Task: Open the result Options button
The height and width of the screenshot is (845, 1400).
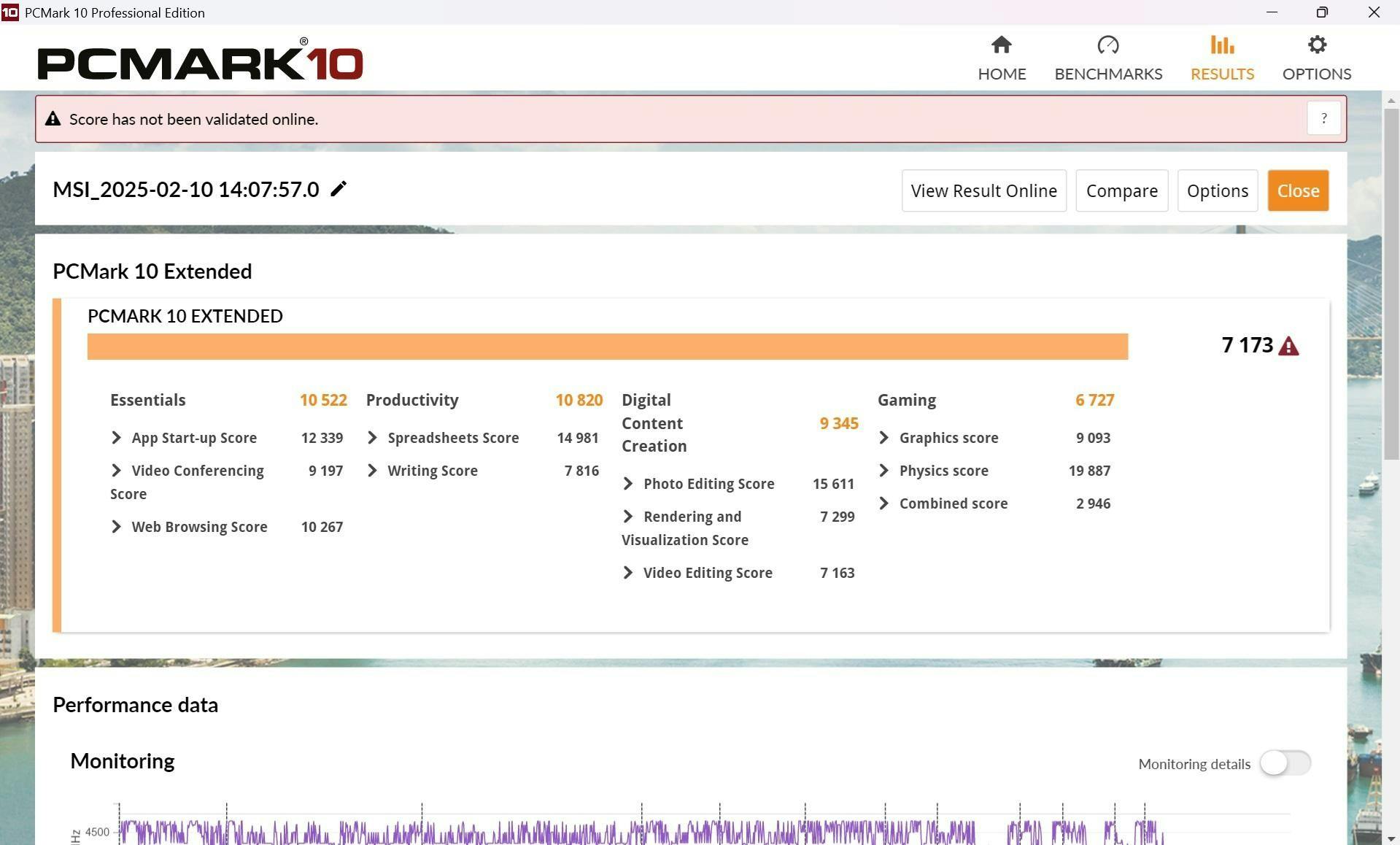Action: 1217,190
